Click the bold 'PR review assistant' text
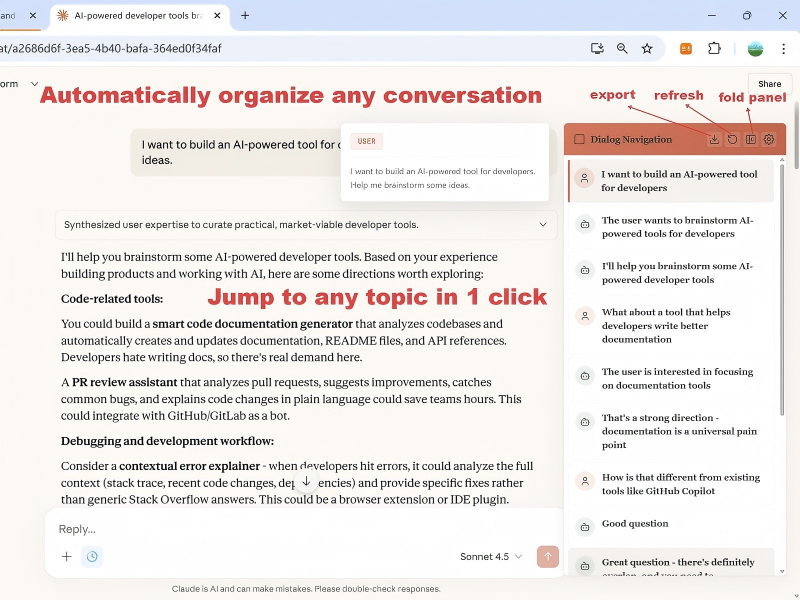 pyautogui.click(x=124, y=382)
